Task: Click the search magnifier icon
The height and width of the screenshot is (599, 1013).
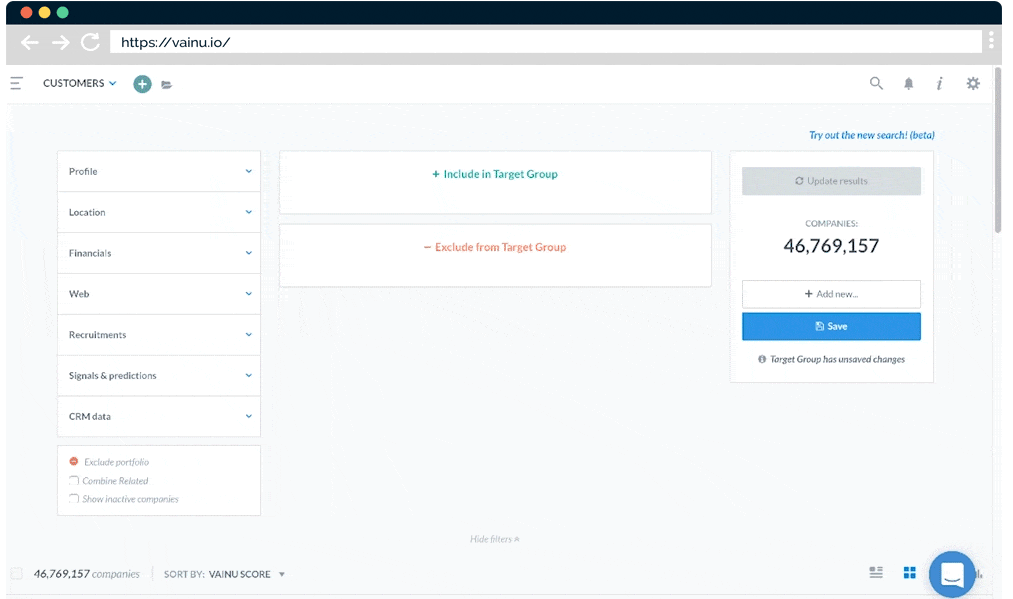Action: [x=876, y=84]
